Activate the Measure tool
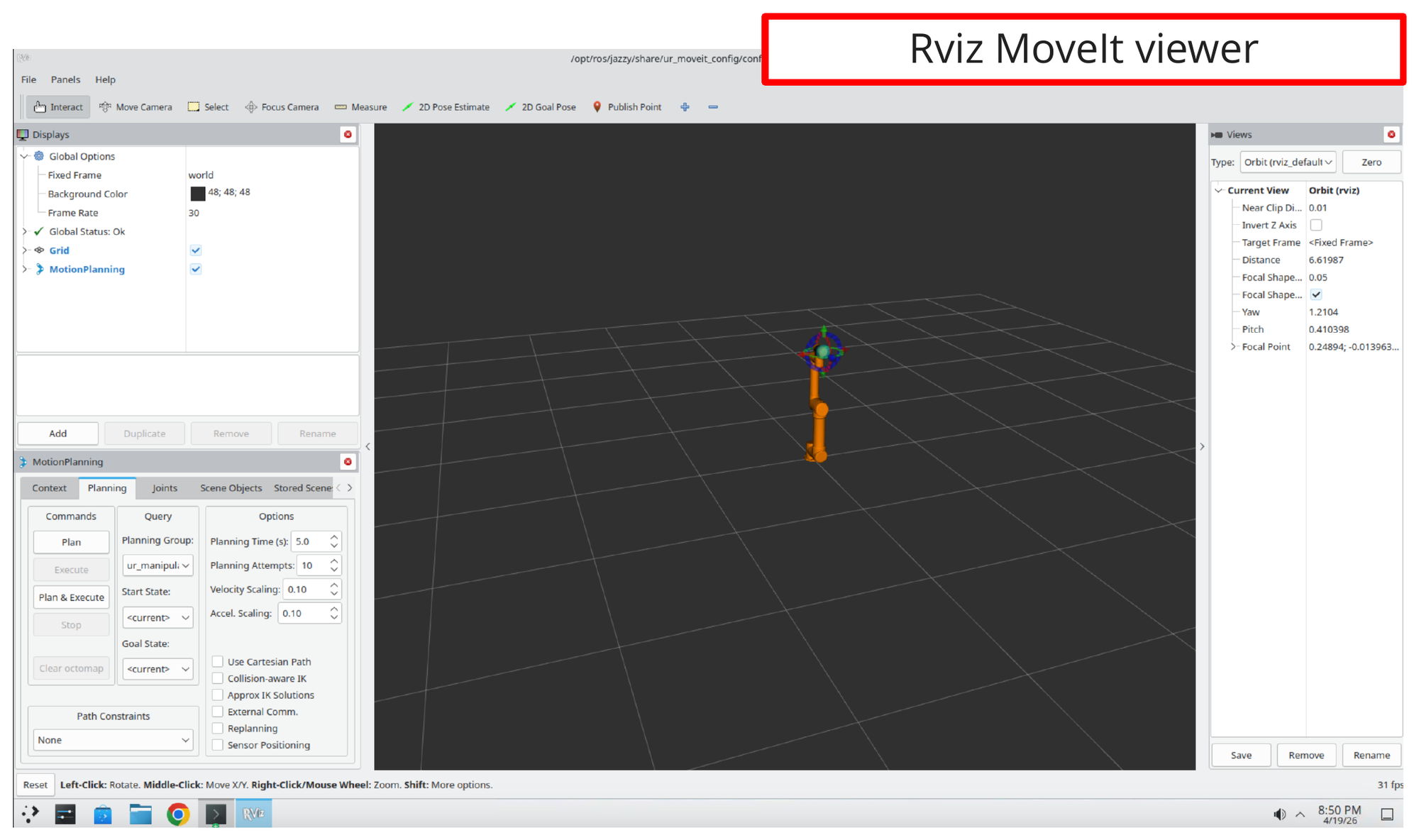Viewport: 1419px width, 840px height. [360, 106]
